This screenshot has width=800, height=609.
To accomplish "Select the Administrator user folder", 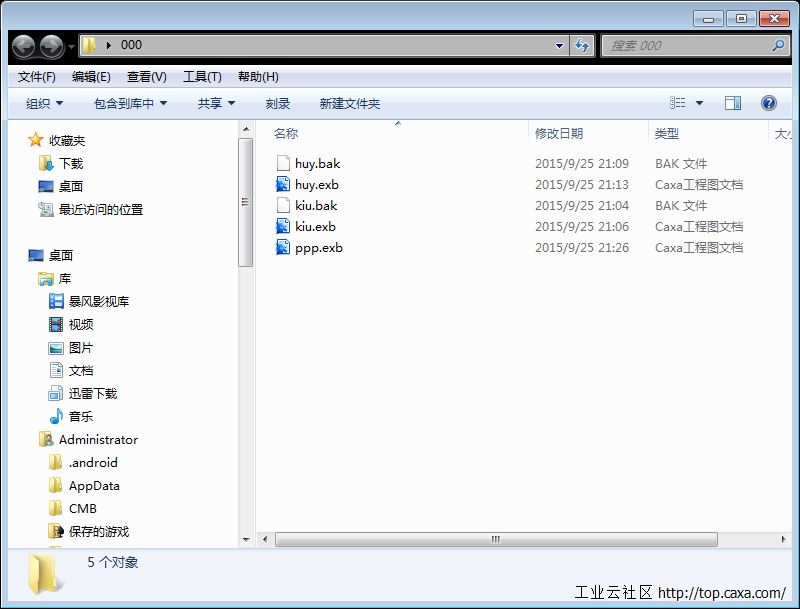I will 98,440.
